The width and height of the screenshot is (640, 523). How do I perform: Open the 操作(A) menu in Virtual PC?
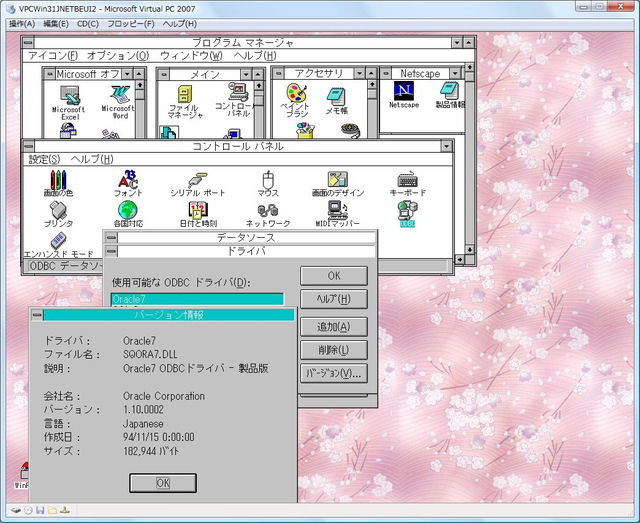[22, 24]
